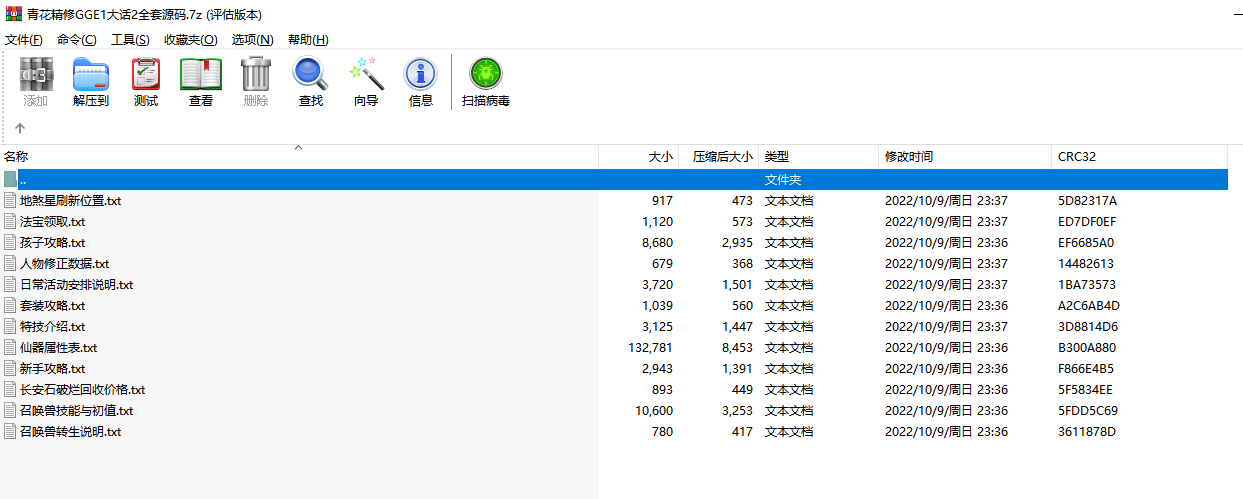
Task: Click the Add (添加) archive icon
Action: (36, 82)
